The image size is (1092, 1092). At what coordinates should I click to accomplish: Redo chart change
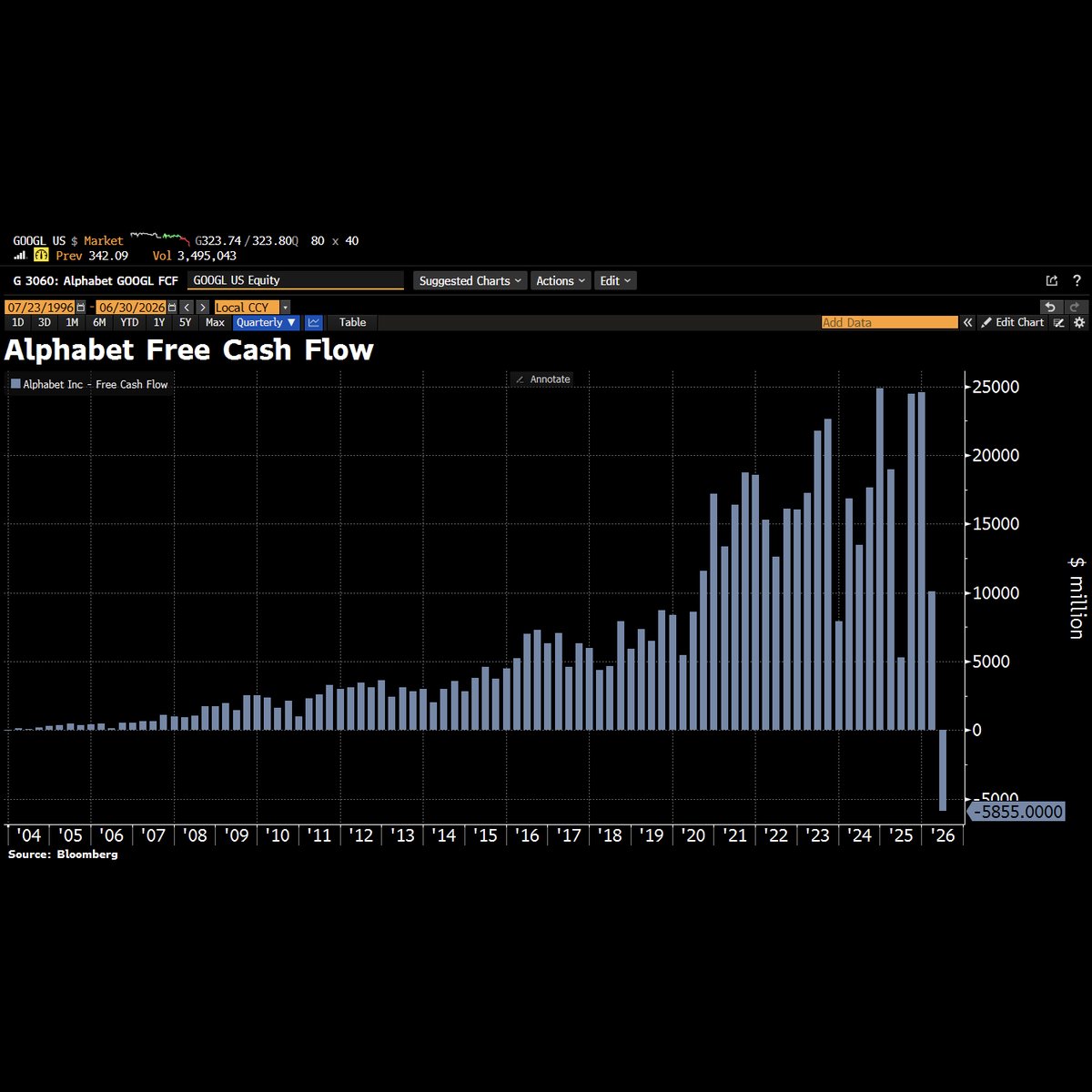(1075, 308)
